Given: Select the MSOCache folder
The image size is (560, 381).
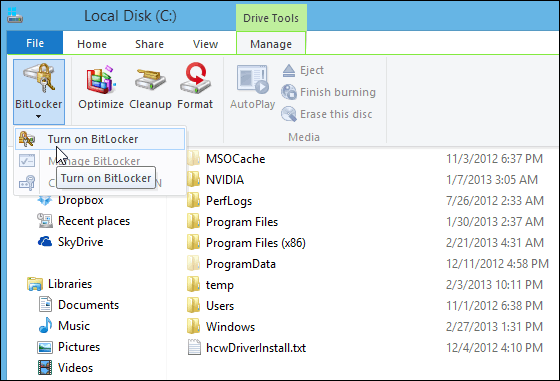Looking at the screenshot, I should pos(236,159).
